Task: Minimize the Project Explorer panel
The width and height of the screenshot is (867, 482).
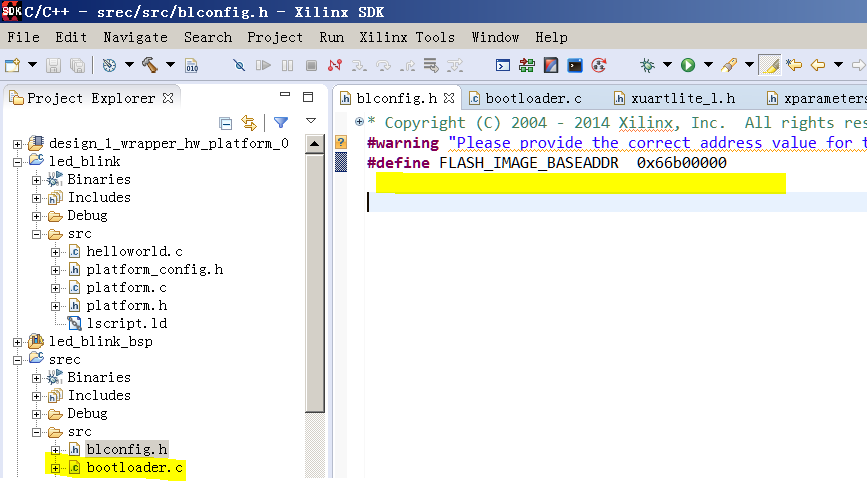Action: tap(285, 95)
